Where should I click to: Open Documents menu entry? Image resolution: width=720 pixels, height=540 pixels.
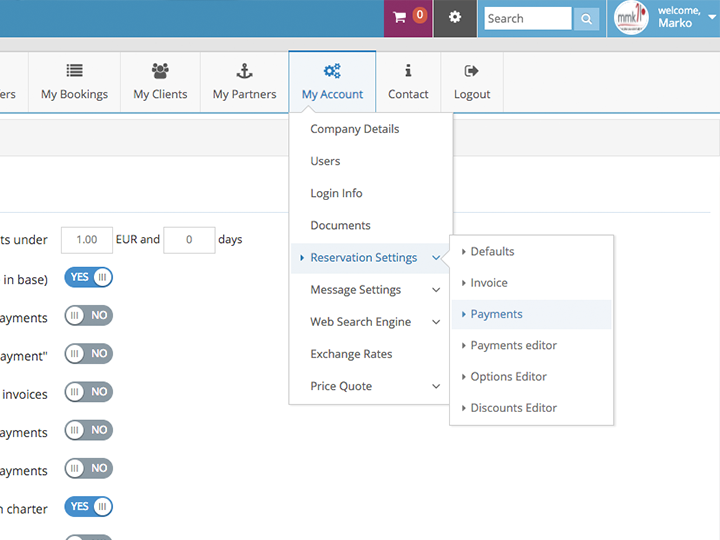click(340, 225)
